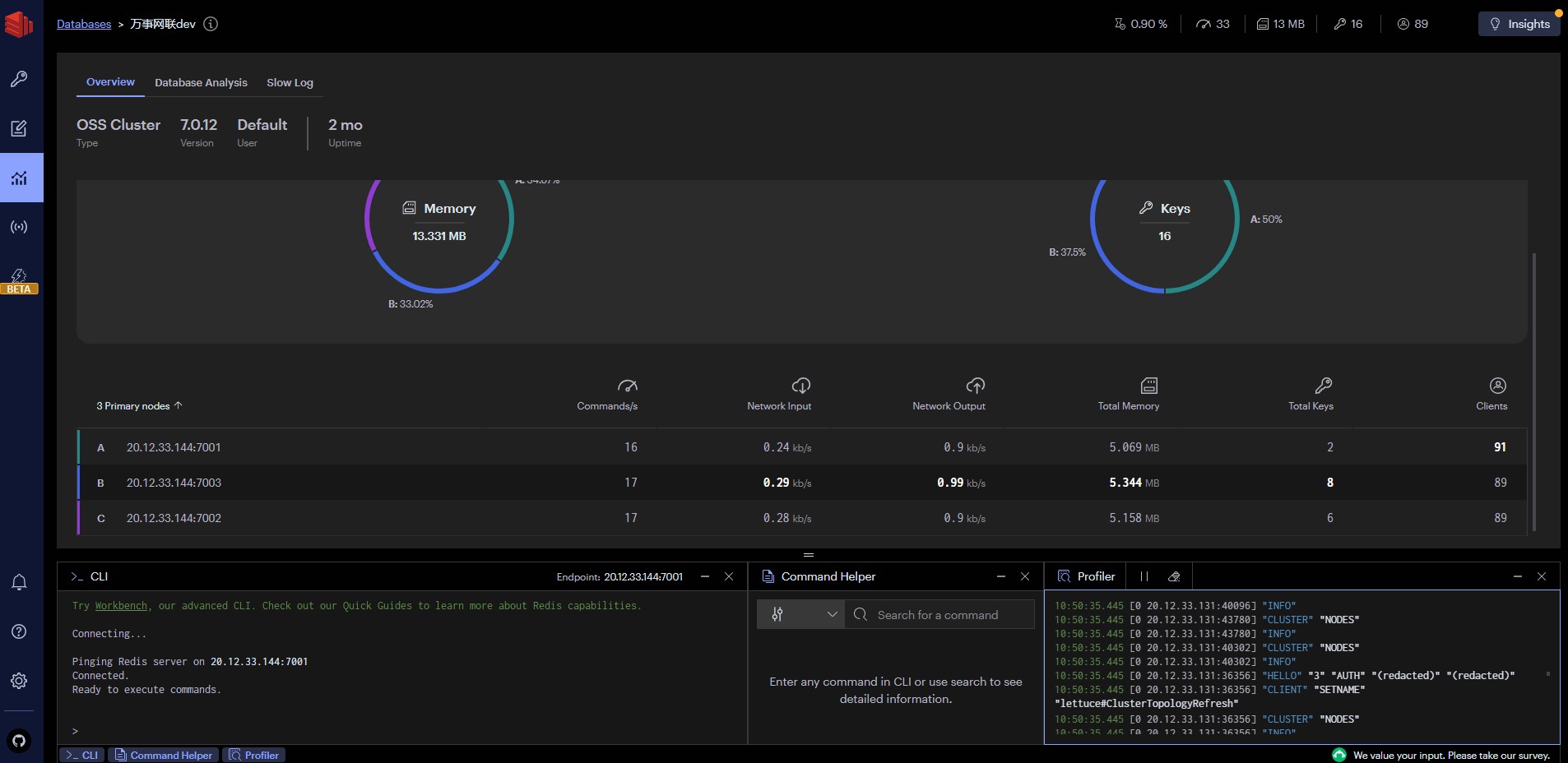
Task: Click the CLI command prompt line
Action: (x=403, y=731)
